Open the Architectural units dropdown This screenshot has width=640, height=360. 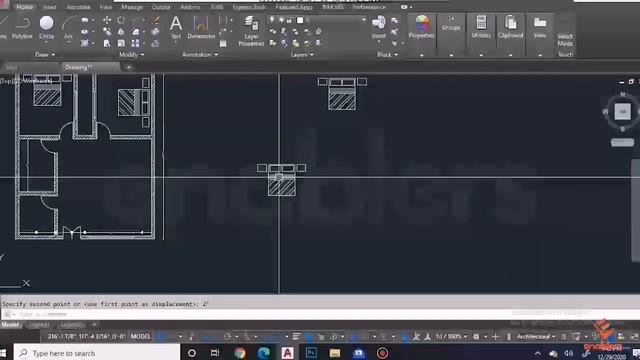pyautogui.click(x=536, y=336)
